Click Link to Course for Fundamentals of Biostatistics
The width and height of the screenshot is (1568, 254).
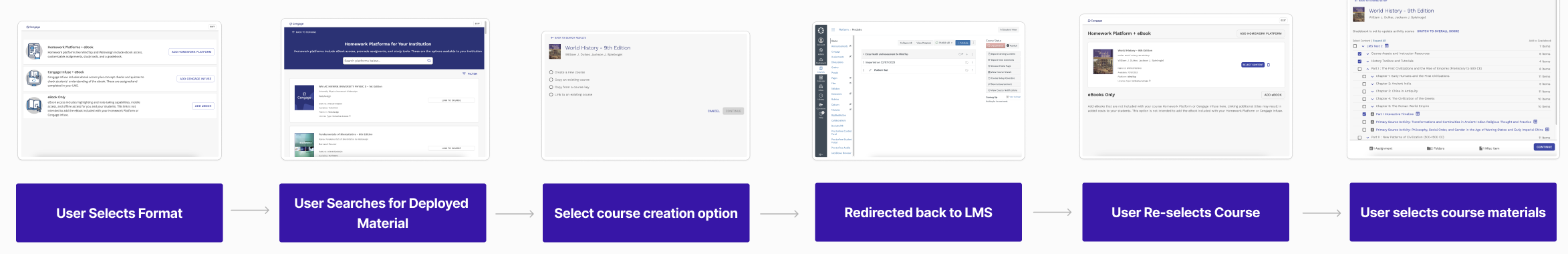click(451, 148)
